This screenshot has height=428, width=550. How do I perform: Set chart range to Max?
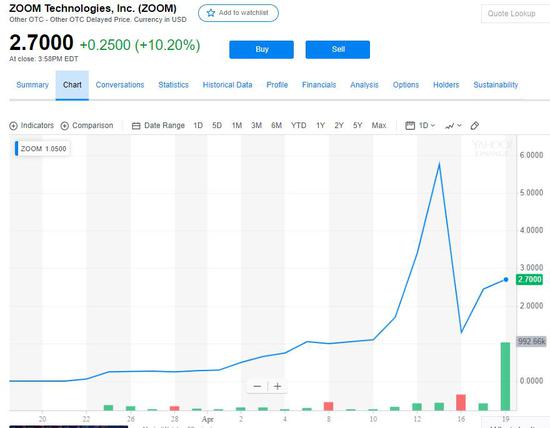379,126
